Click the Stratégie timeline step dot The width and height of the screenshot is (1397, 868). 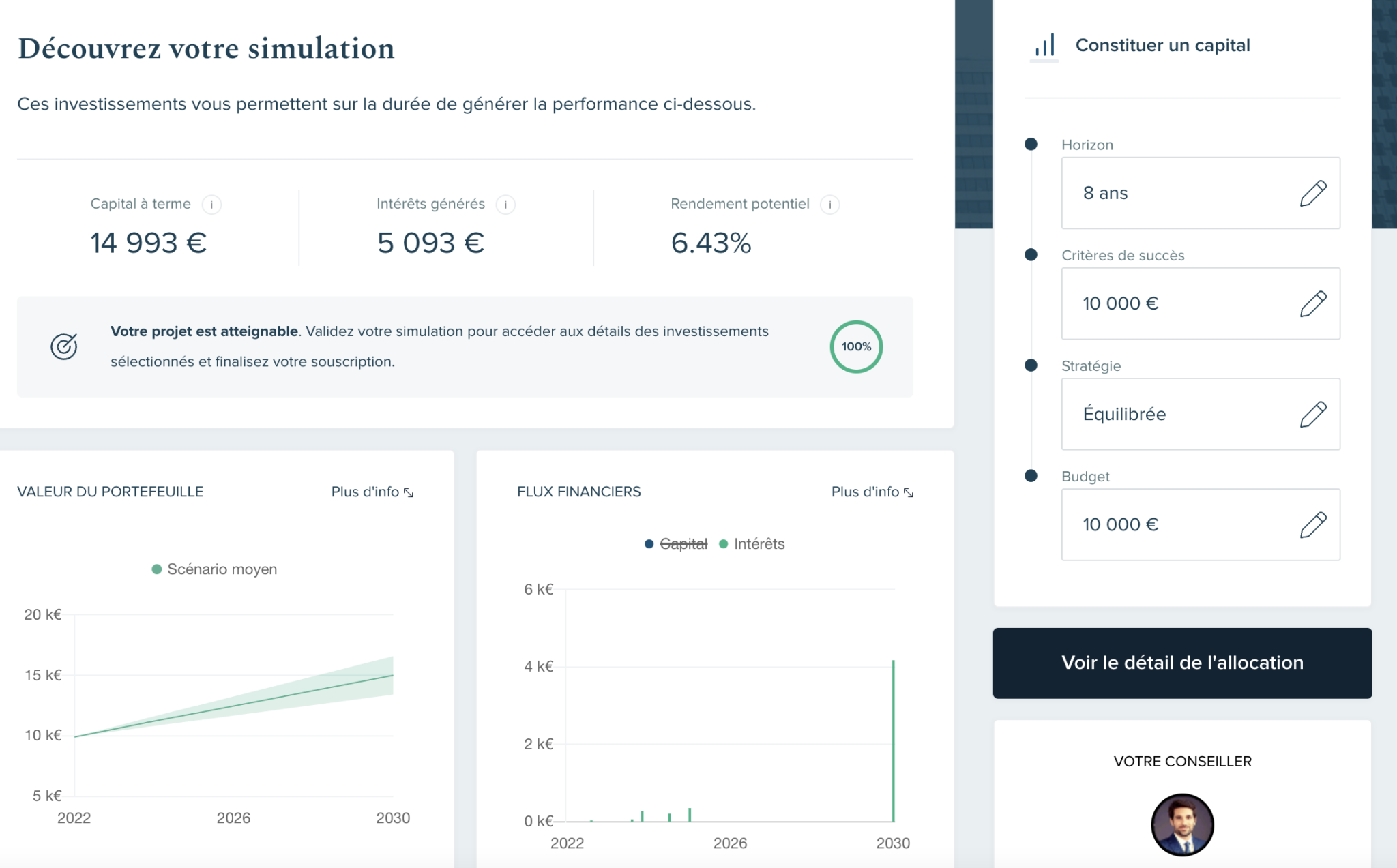(x=1031, y=365)
